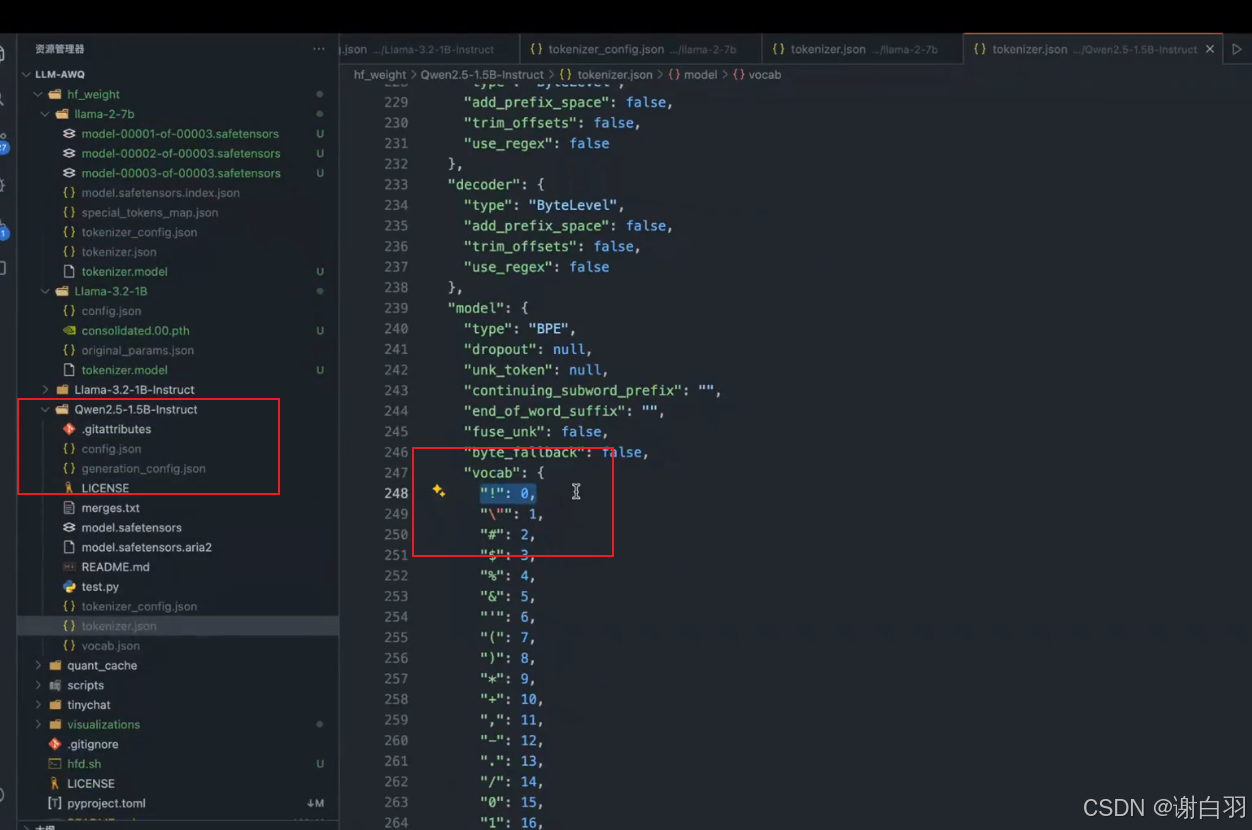The width and height of the screenshot is (1252, 830).
Task: Click the "vocab": { line
Action: 503,473
